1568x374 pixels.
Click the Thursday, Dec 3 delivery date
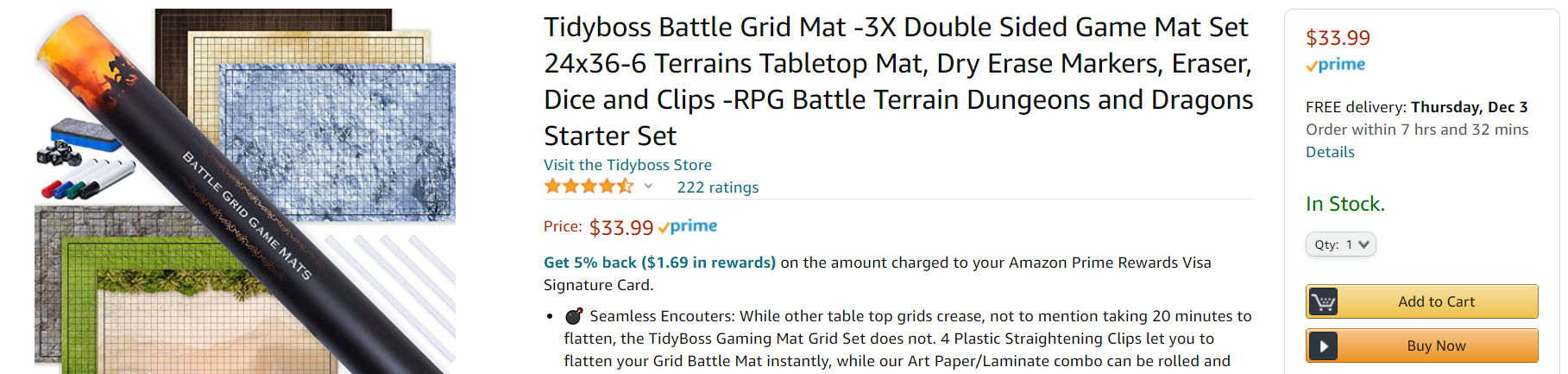click(x=1469, y=107)
